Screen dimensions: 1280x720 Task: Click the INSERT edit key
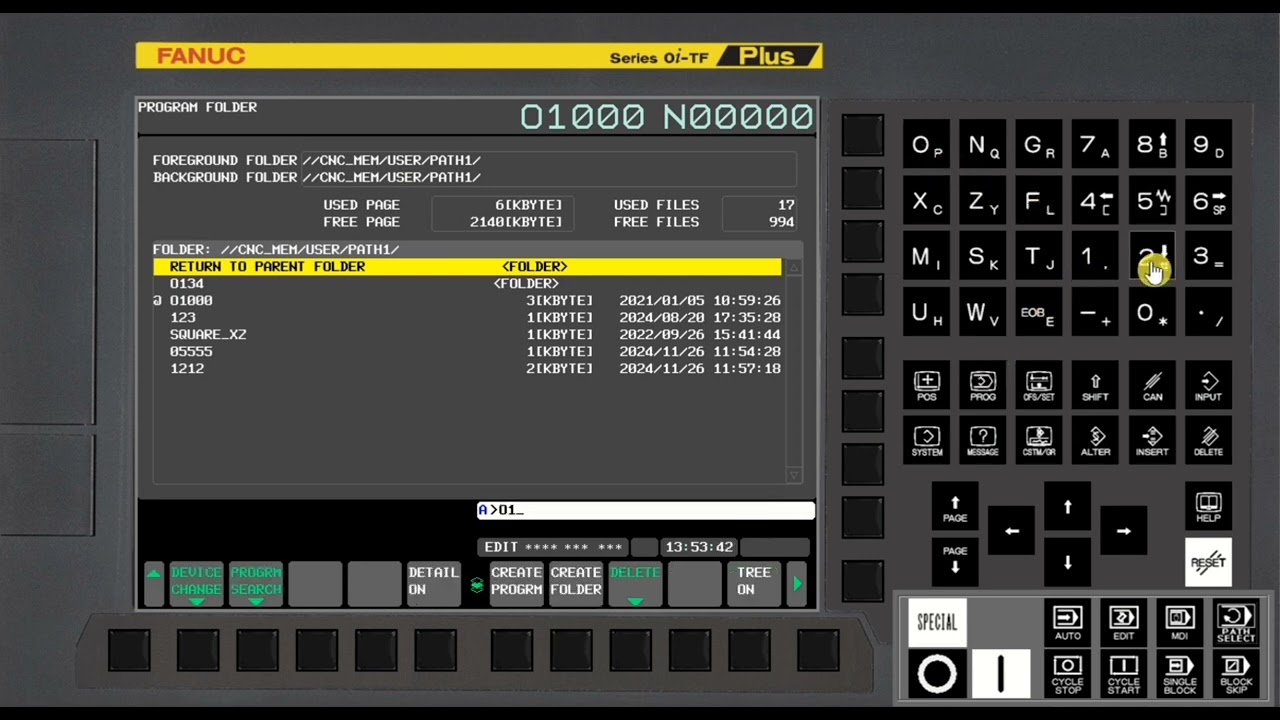coord(1152,441)
